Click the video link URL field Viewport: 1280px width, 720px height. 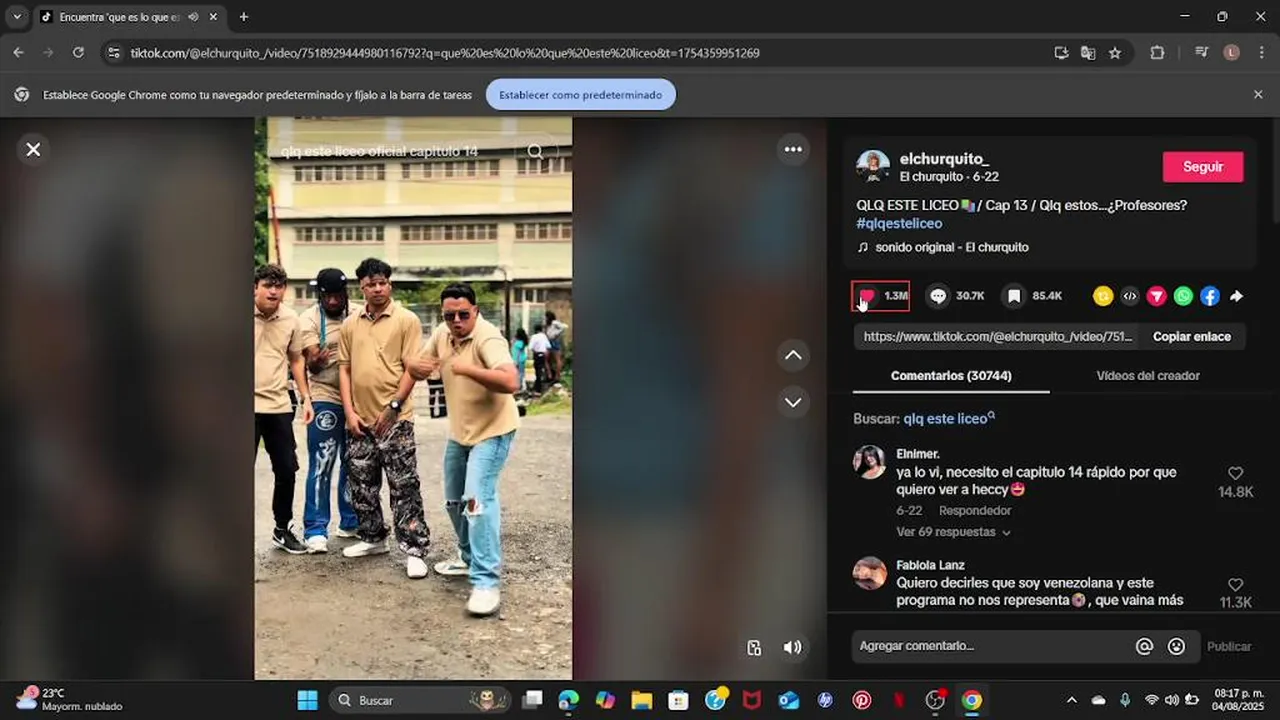[997, 337]
